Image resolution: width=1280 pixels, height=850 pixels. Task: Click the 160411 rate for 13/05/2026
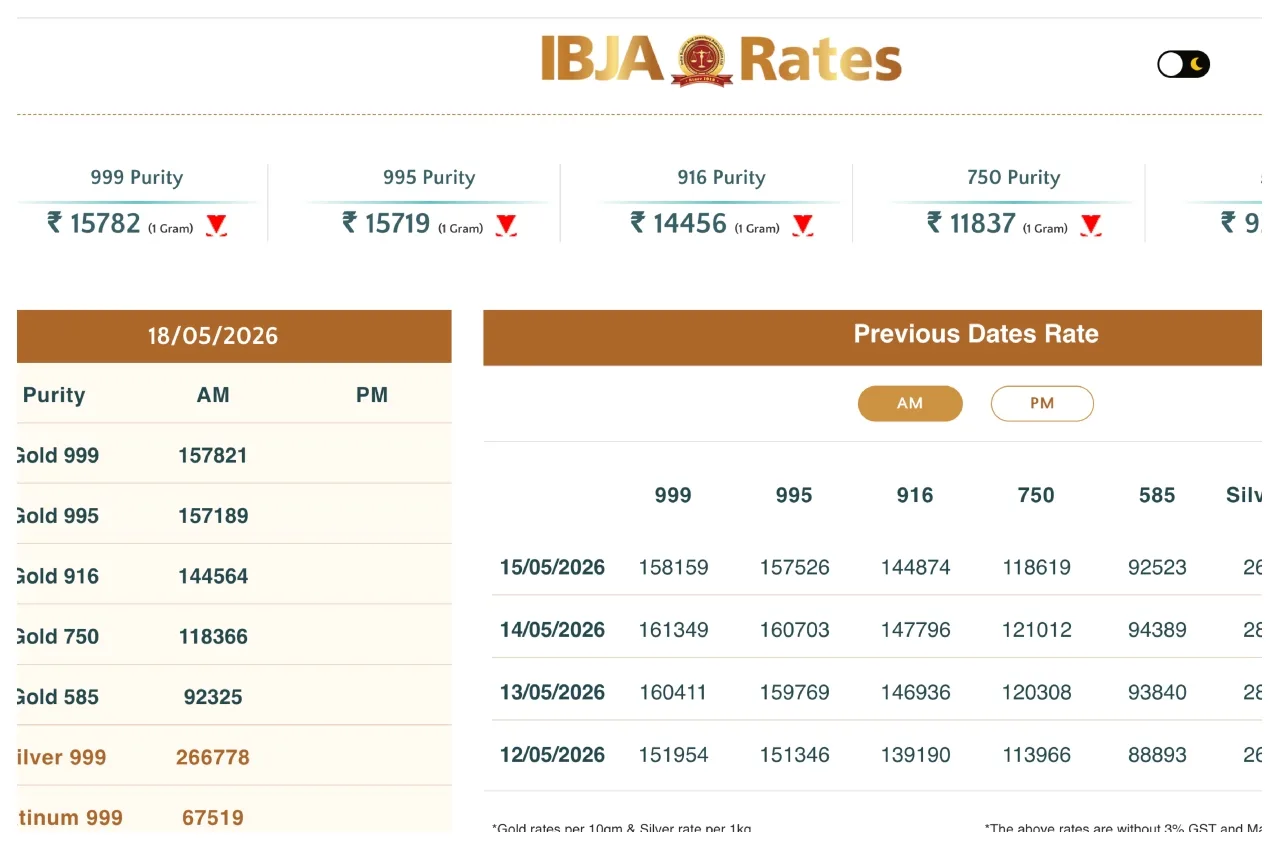click(673, 692)
